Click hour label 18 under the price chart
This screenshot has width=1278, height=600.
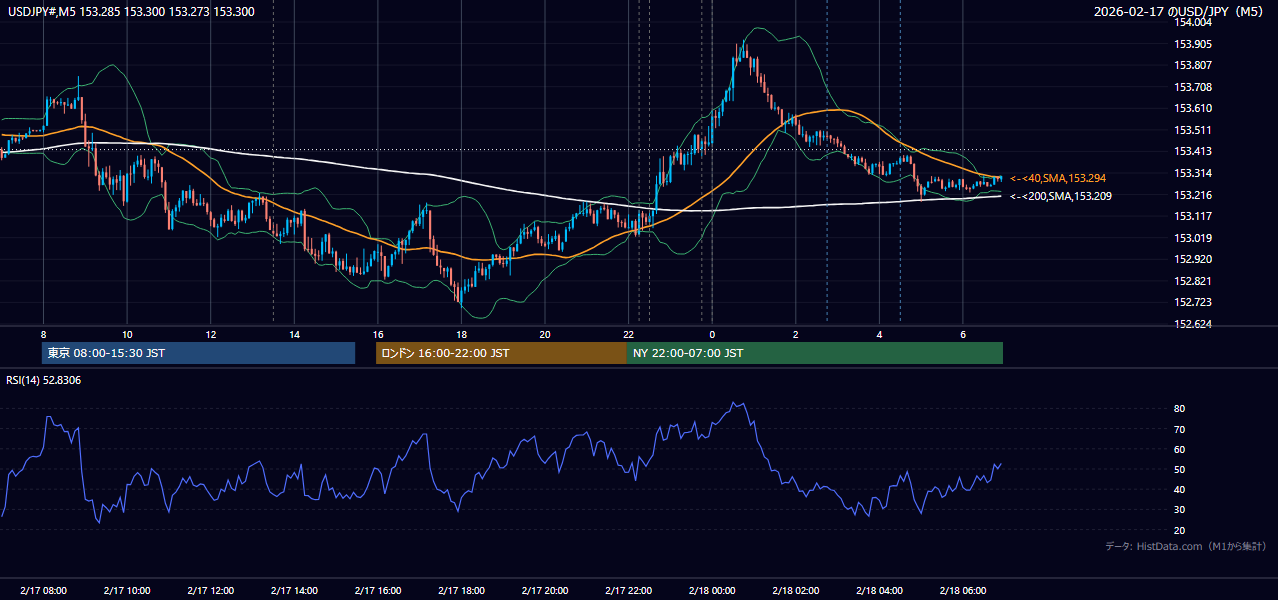point(461,334)
